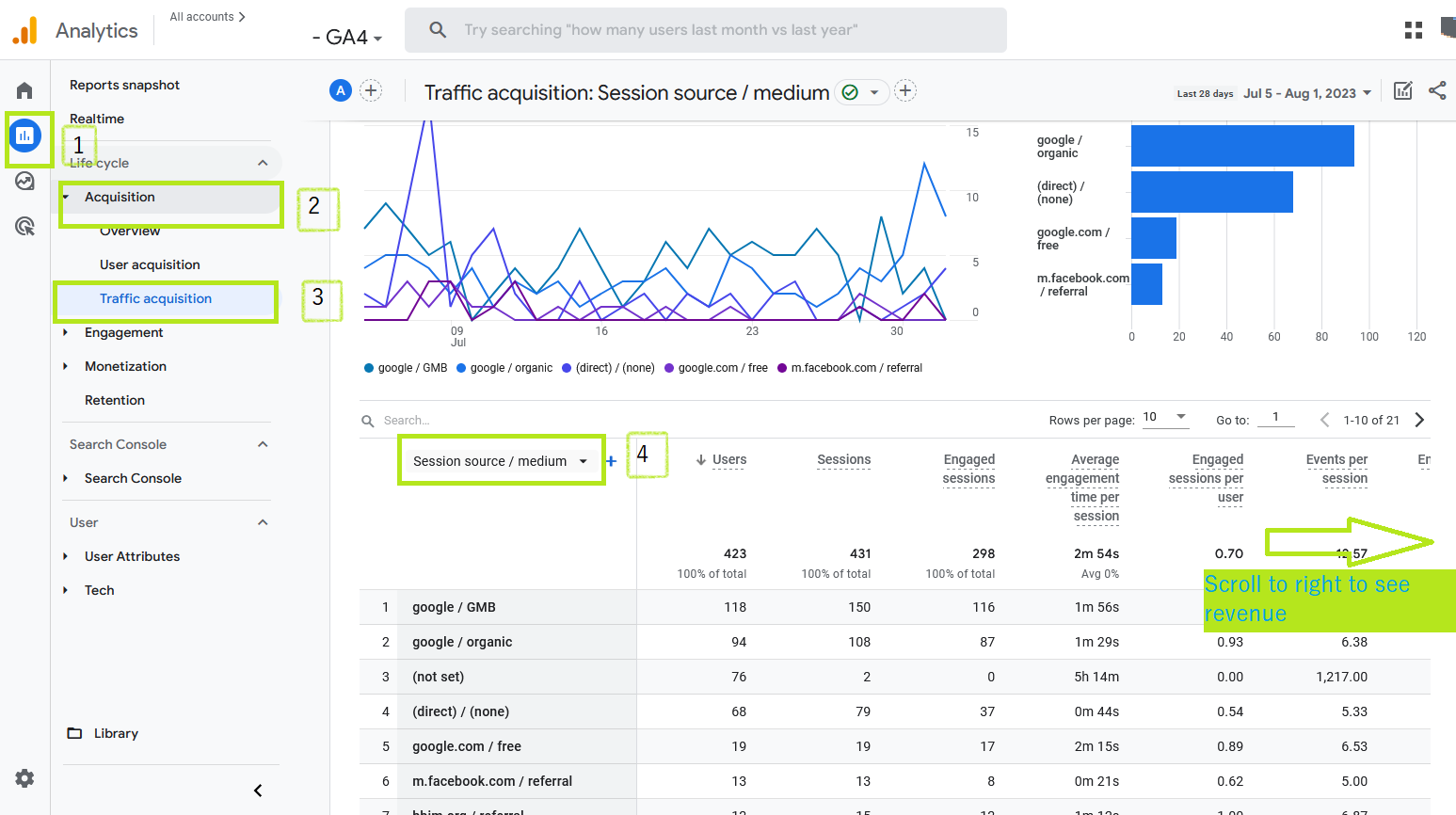Toggle (direct) / (none) legend series
1456x815 pixels.
coord(608,368)
